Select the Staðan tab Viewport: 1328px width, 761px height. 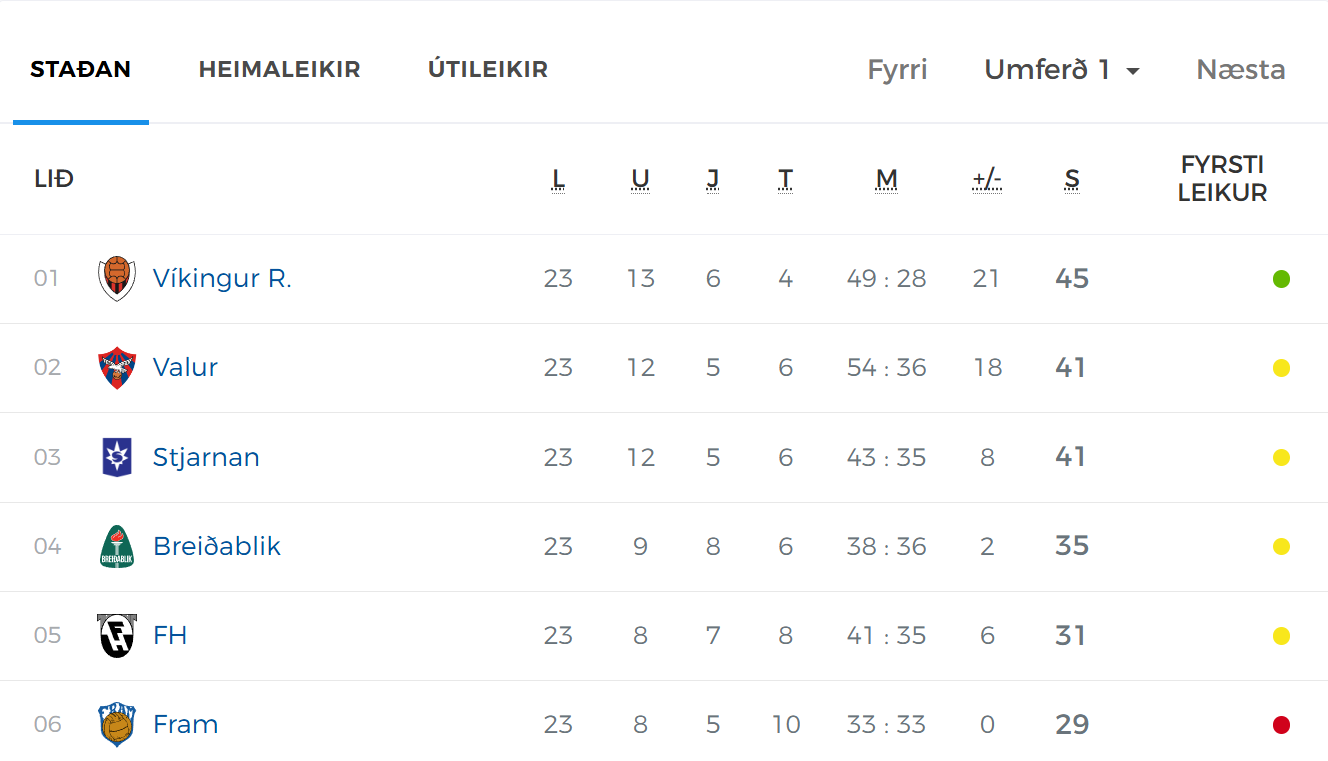81,70
